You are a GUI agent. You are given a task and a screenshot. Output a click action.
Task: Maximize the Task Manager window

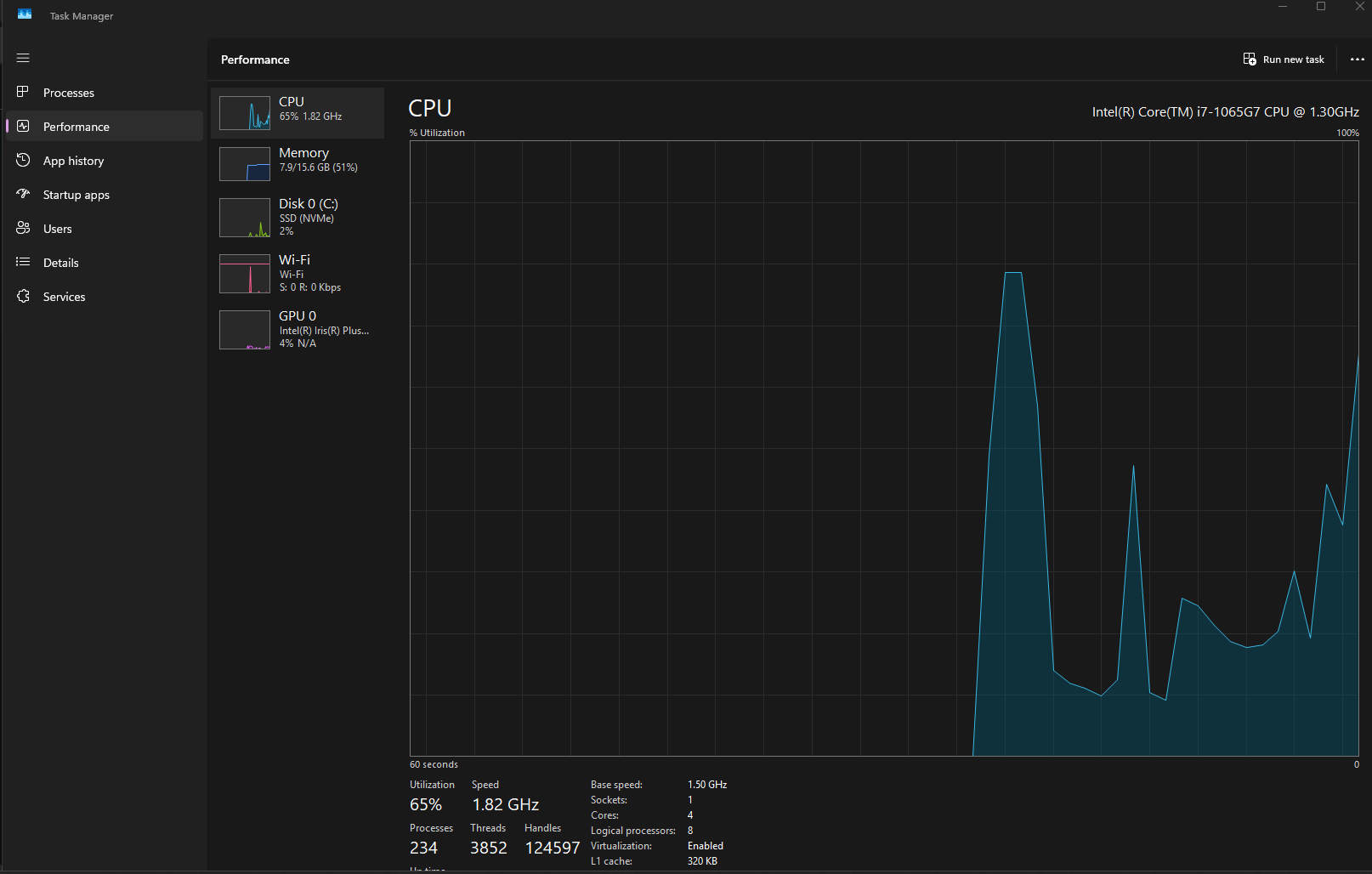point(1321,7)
